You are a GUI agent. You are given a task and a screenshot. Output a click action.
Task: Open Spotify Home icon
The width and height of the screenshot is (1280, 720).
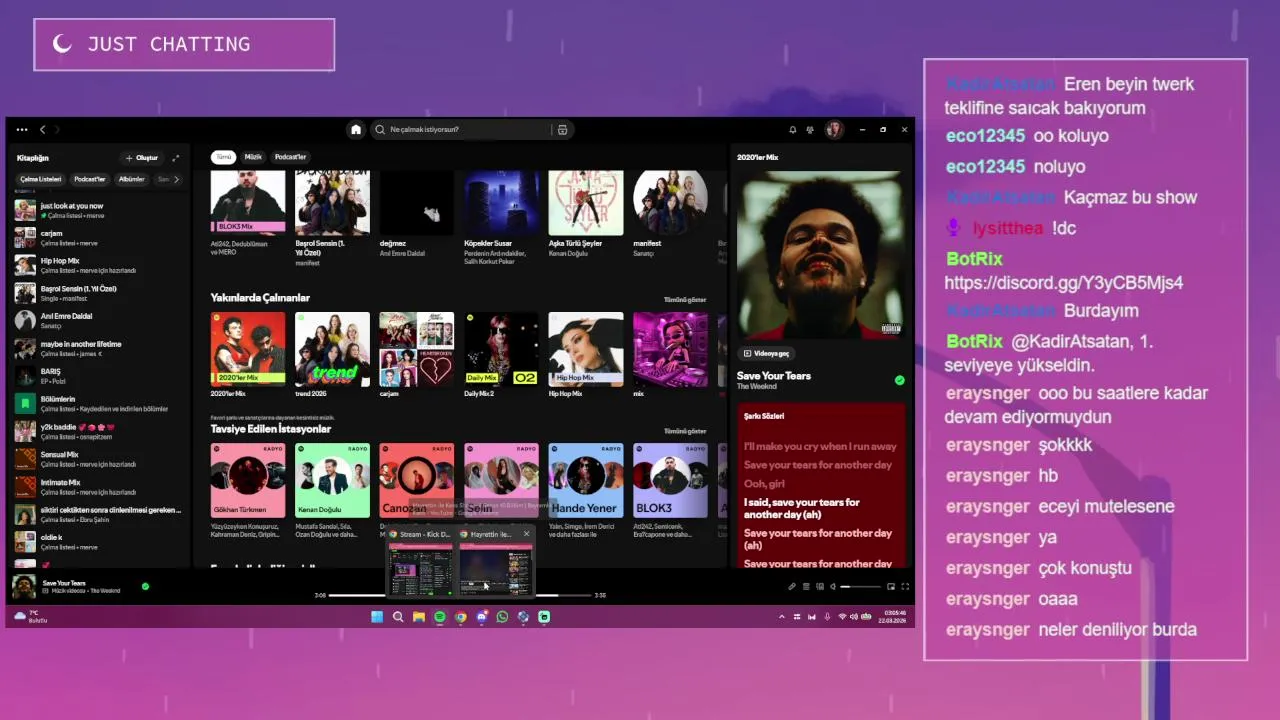point(355,130)
